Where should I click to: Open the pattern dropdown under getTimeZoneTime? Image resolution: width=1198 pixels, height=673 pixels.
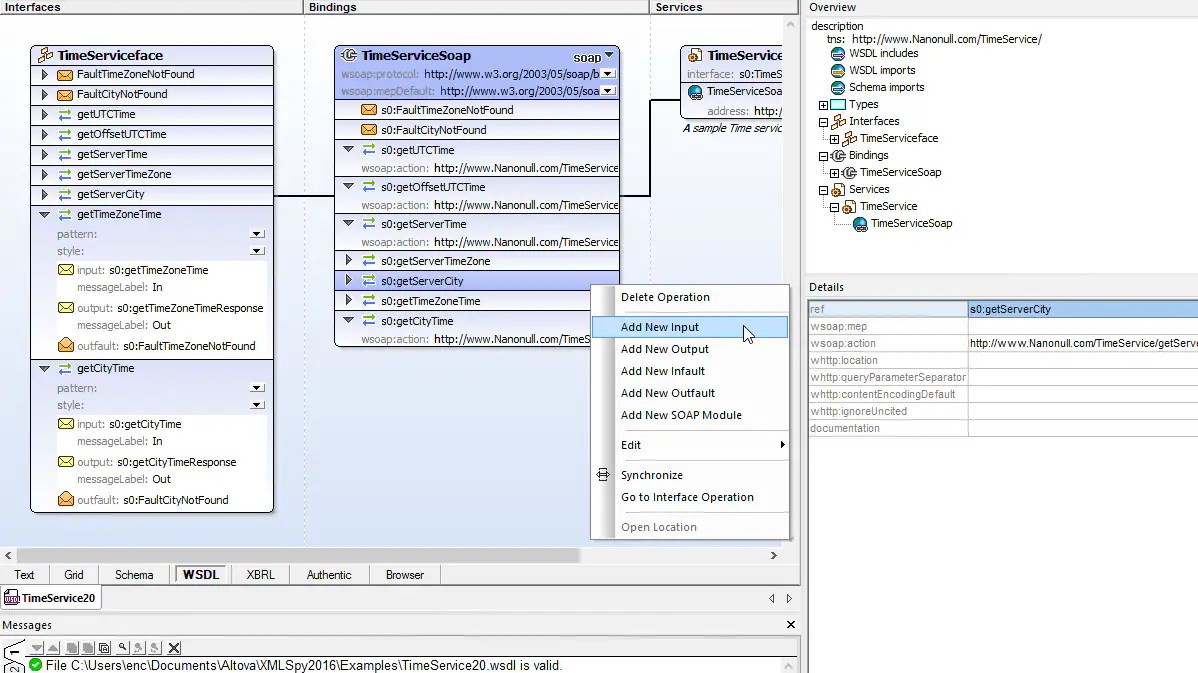[x=257, y=234]
